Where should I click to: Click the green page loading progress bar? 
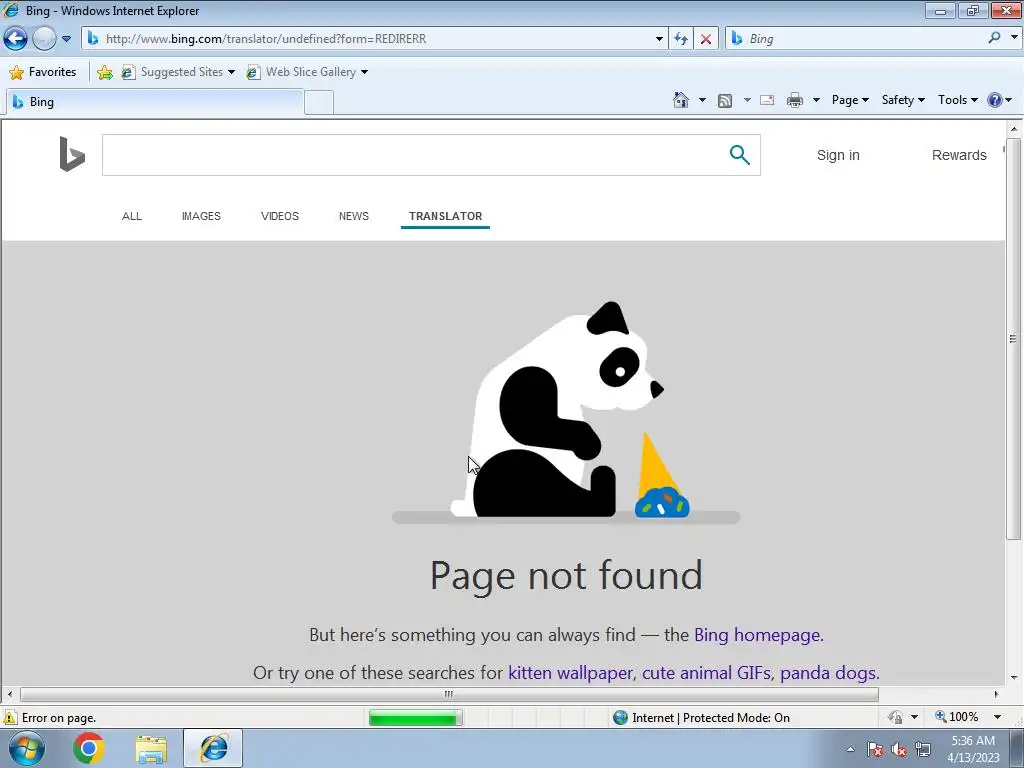click(x=415, y=718)
